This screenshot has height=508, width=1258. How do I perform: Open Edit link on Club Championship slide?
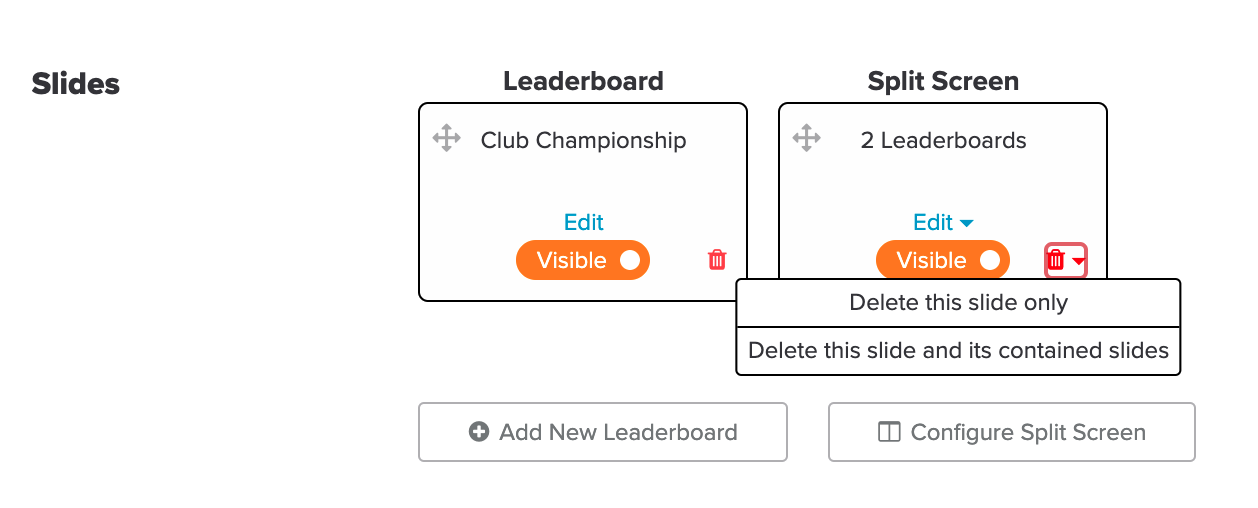[584, 222]
